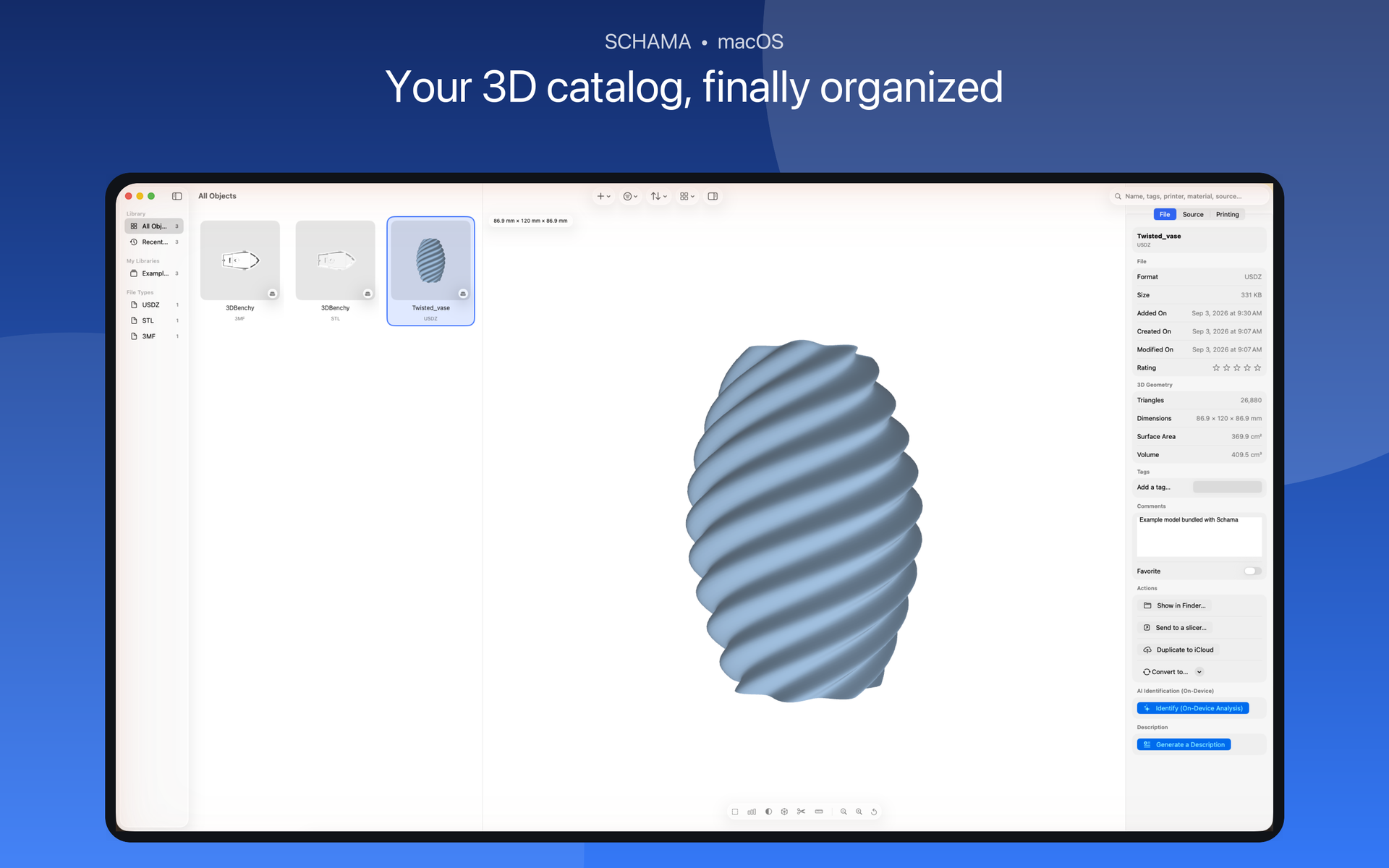Click the 3D twisted vase model preview
Viewport: 1389px width, 868px height.
(804, 521)
